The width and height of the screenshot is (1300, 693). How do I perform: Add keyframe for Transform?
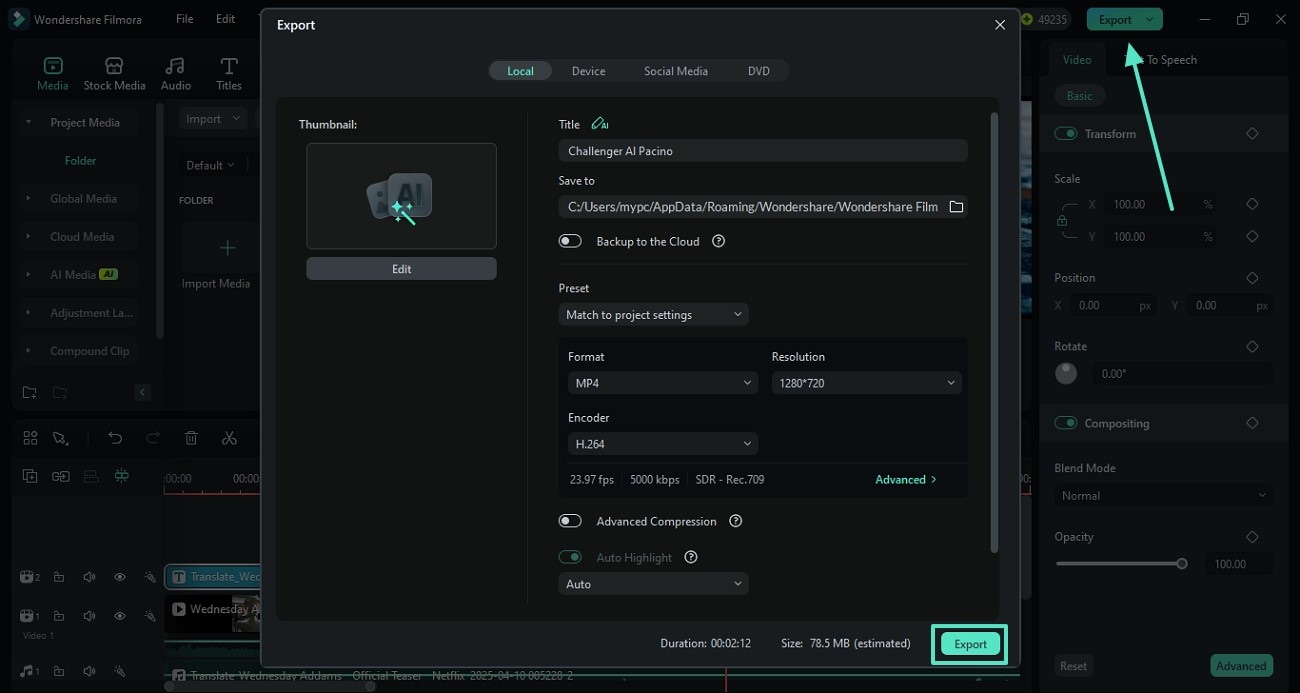(x=1252, y=134)
